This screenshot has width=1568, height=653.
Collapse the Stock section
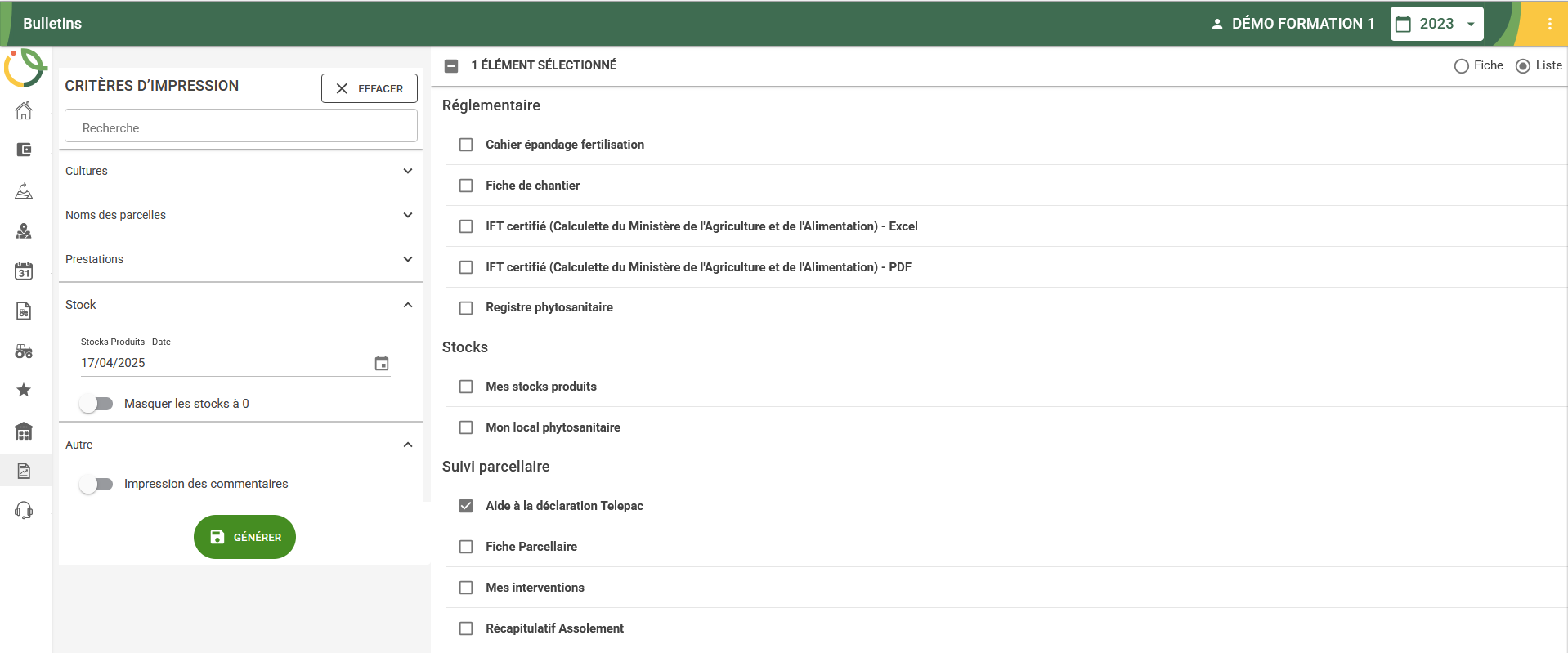(x=241, y=305)
